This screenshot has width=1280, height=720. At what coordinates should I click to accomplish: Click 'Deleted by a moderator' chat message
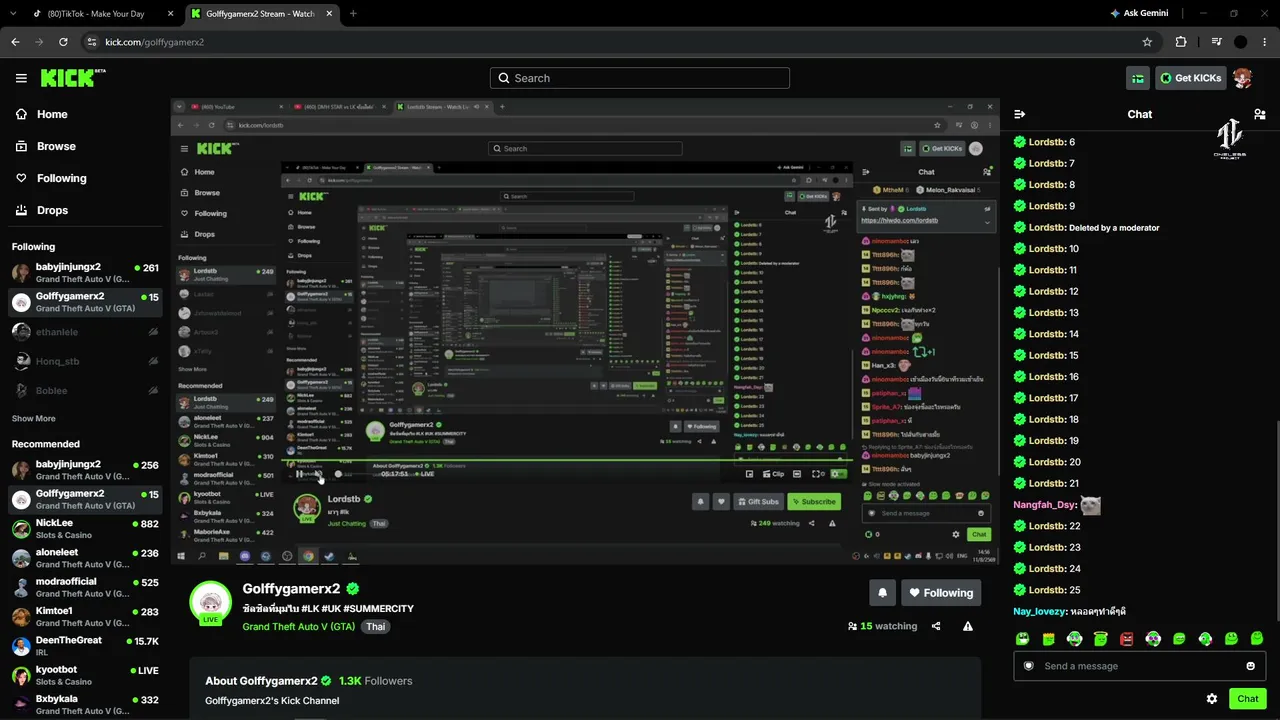pyautogui.click(x=1114, y=228)
